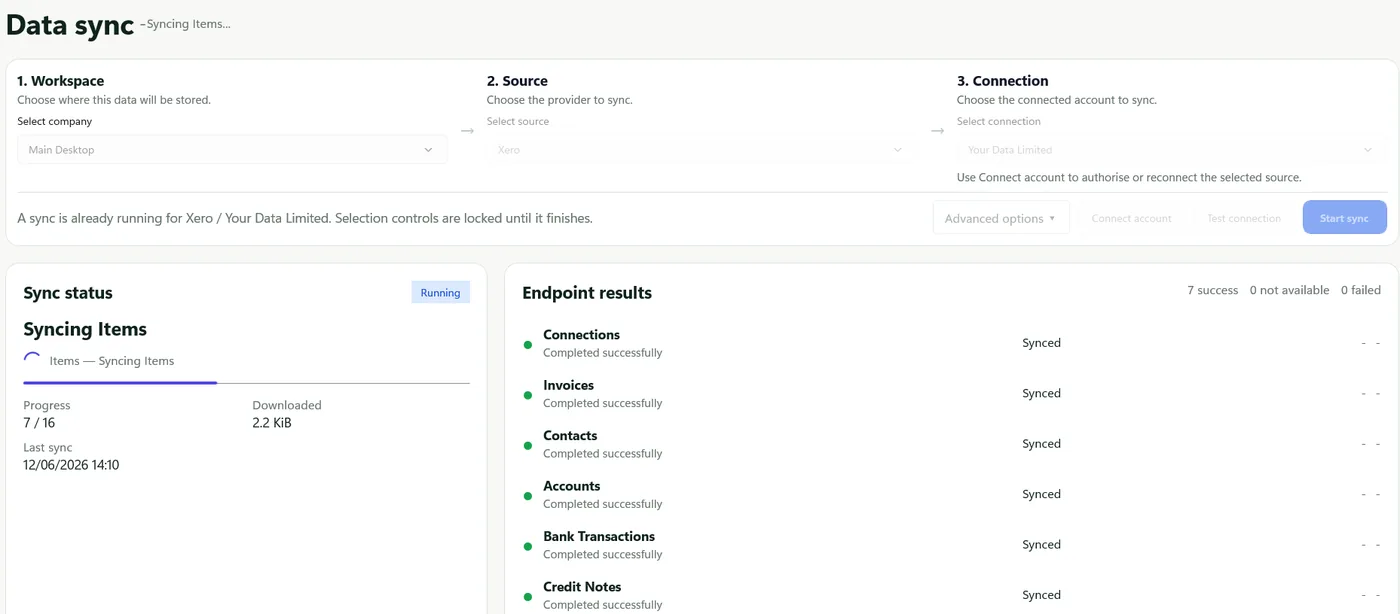The width and height of the screenshot is (1400, 614).
Task: Open the Select company dropdown showing Main Desktop
Action: pos(232,150)
